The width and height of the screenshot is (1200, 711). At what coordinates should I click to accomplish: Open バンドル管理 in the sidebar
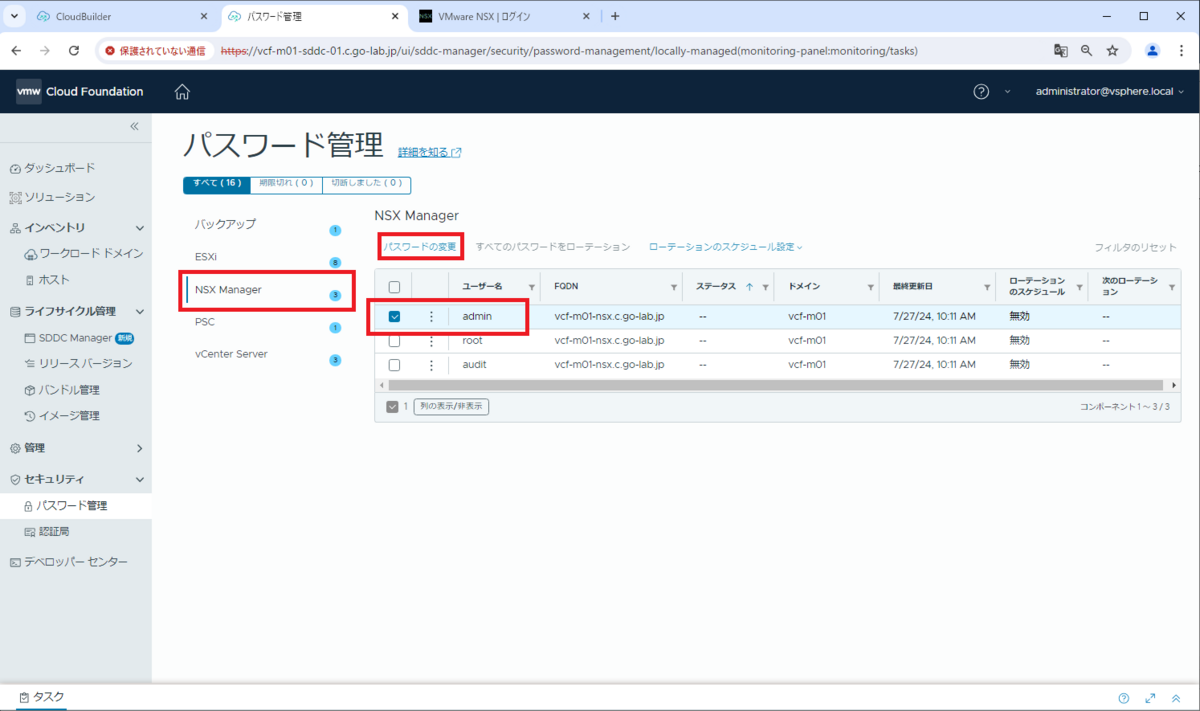62,390
